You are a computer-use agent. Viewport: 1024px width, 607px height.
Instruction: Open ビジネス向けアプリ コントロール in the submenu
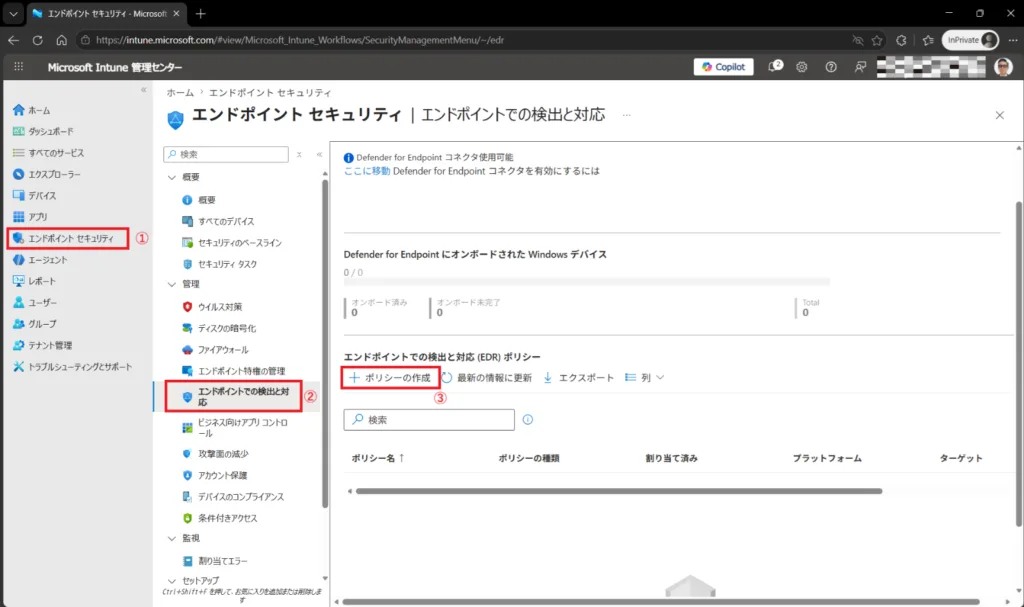(x=234, y=427)
